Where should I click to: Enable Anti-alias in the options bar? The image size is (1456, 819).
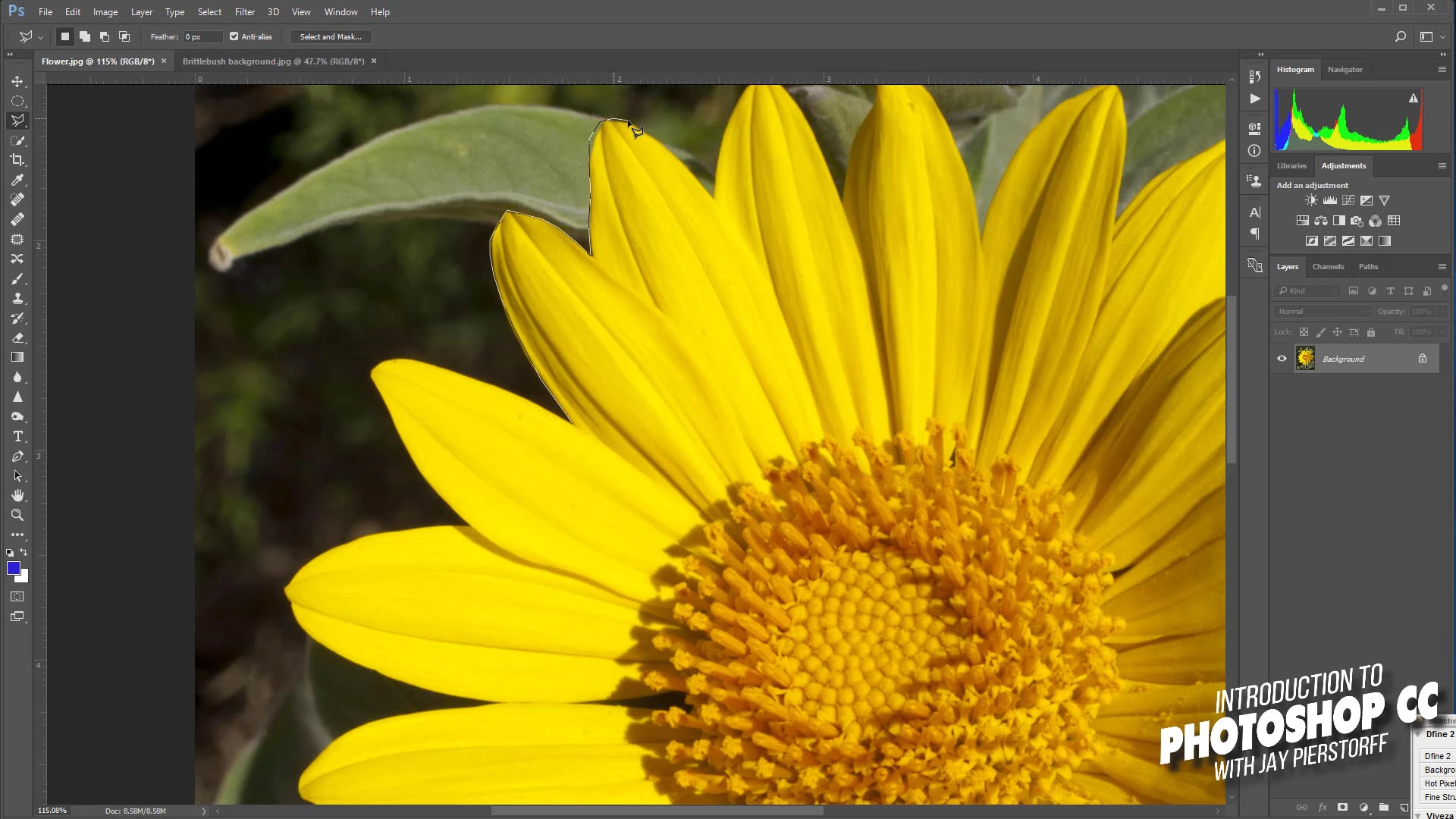coord(234,36)
